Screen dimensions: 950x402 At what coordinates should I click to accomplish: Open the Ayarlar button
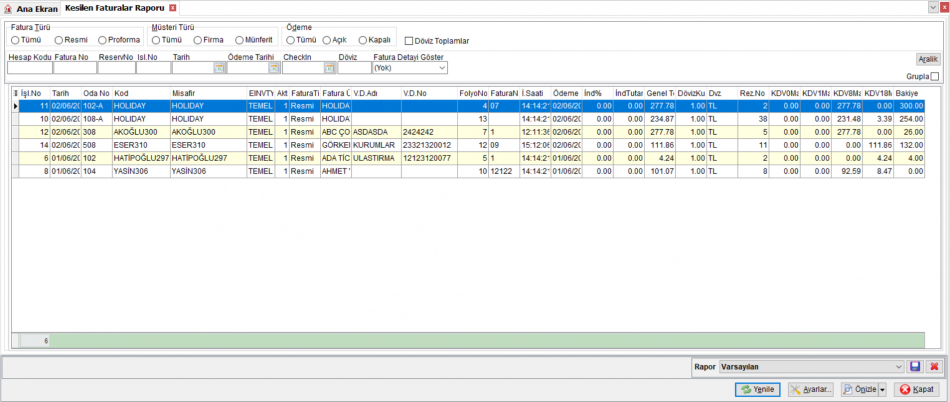tap(811, 389)
